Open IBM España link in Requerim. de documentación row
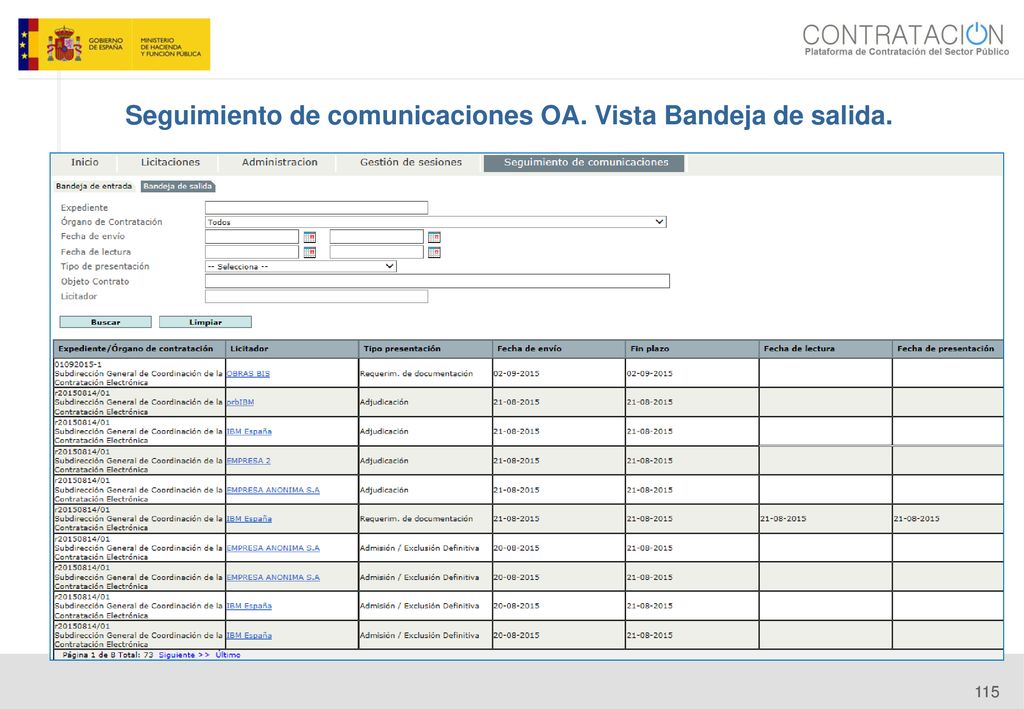The height and width of the screenshot is (709, 1024). [x=249, y=519]
